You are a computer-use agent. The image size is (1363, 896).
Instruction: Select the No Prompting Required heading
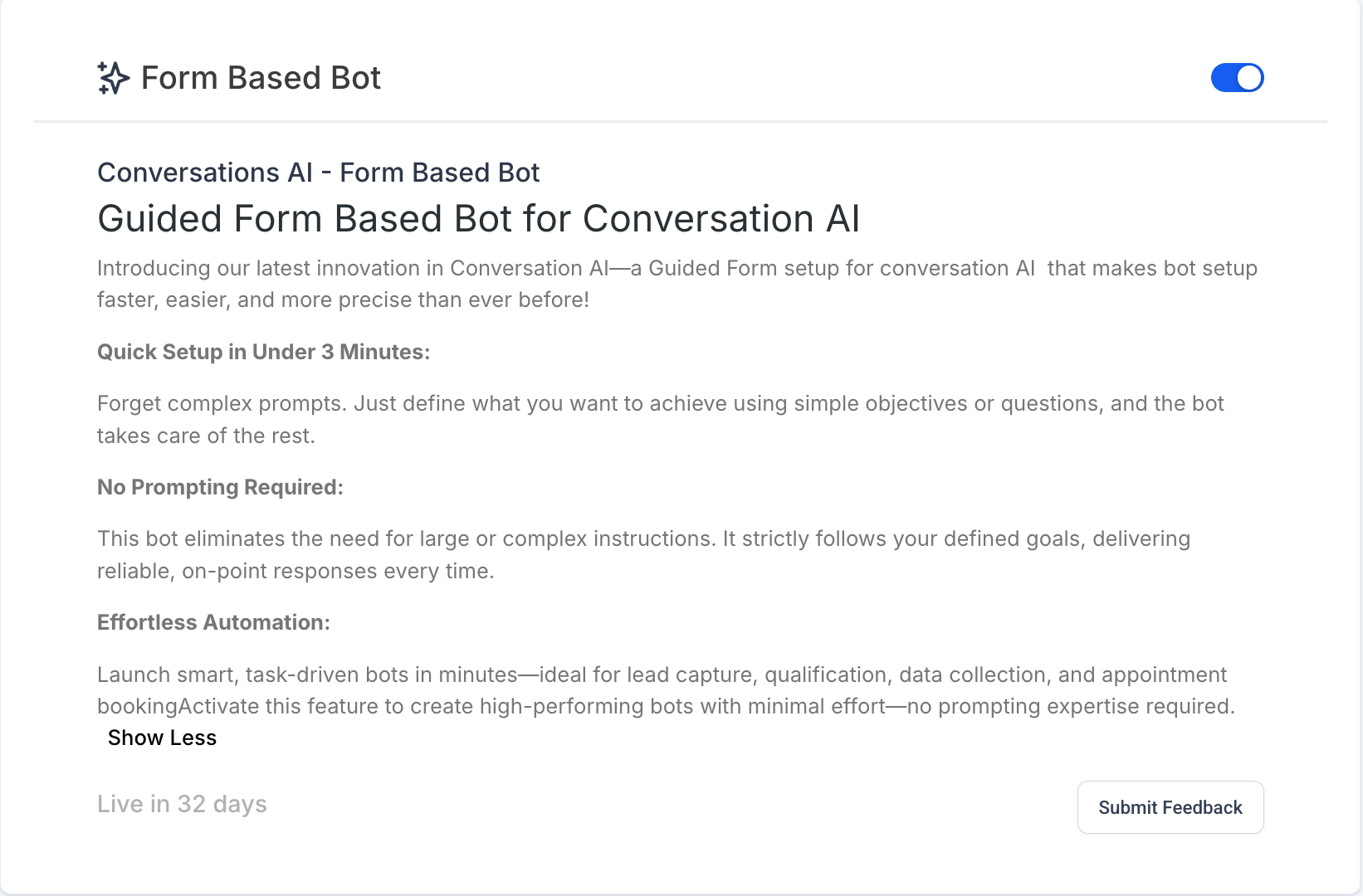(x=220, y=487)
